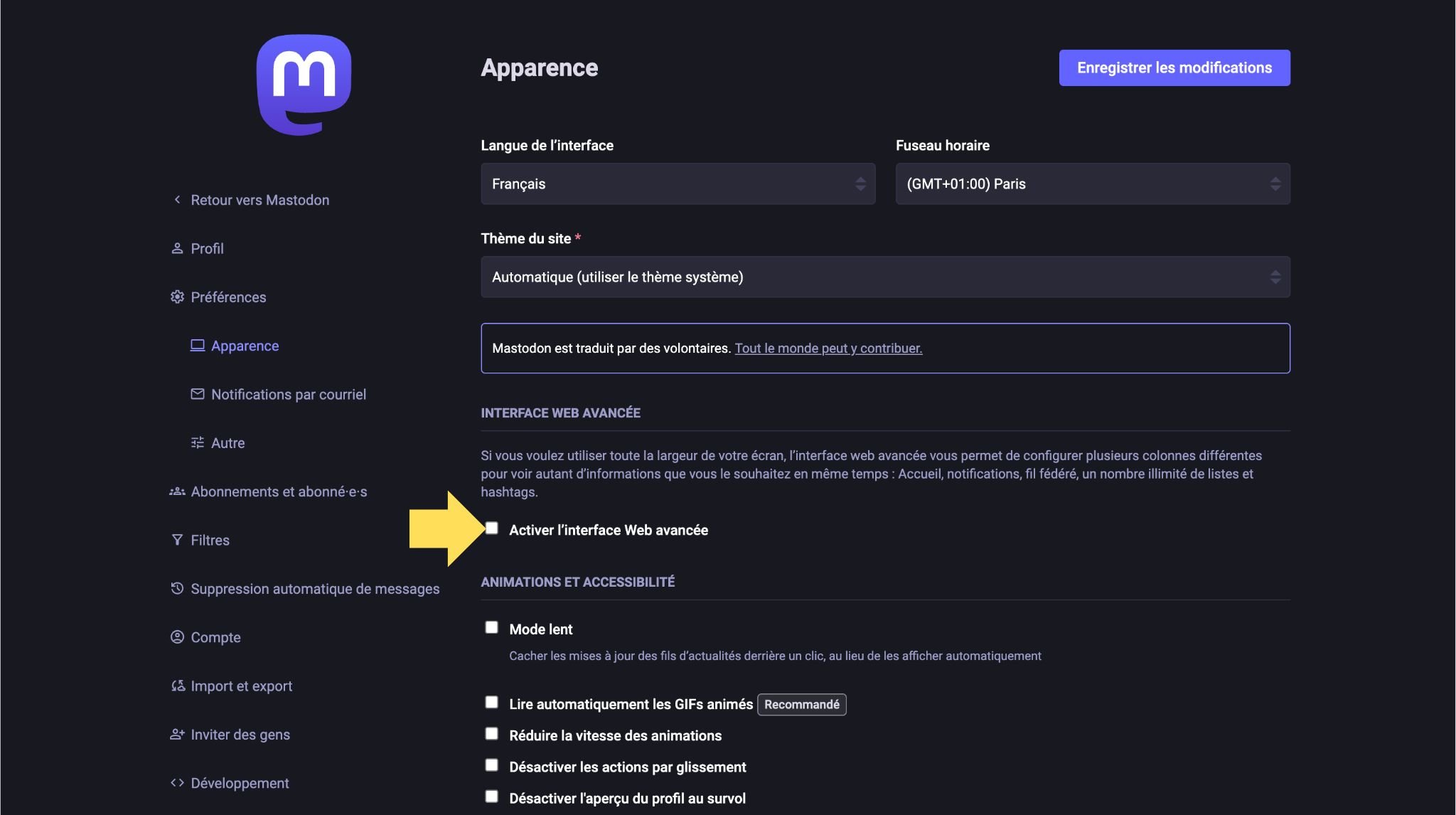Screen dimensions: 1456x815
Task: Click the code icon beside Développement
Action: tap(178, 782)
